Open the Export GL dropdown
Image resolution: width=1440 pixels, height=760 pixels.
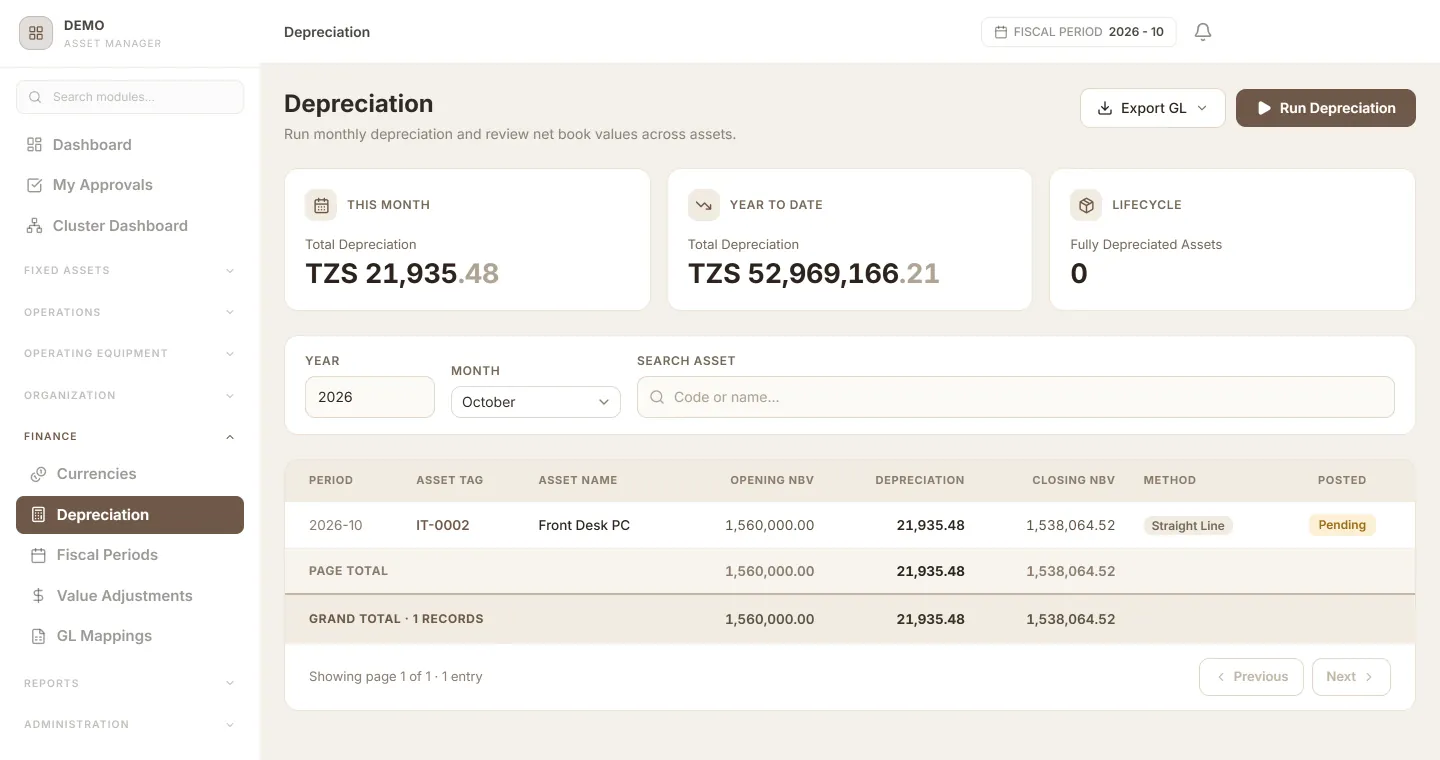1153,108
